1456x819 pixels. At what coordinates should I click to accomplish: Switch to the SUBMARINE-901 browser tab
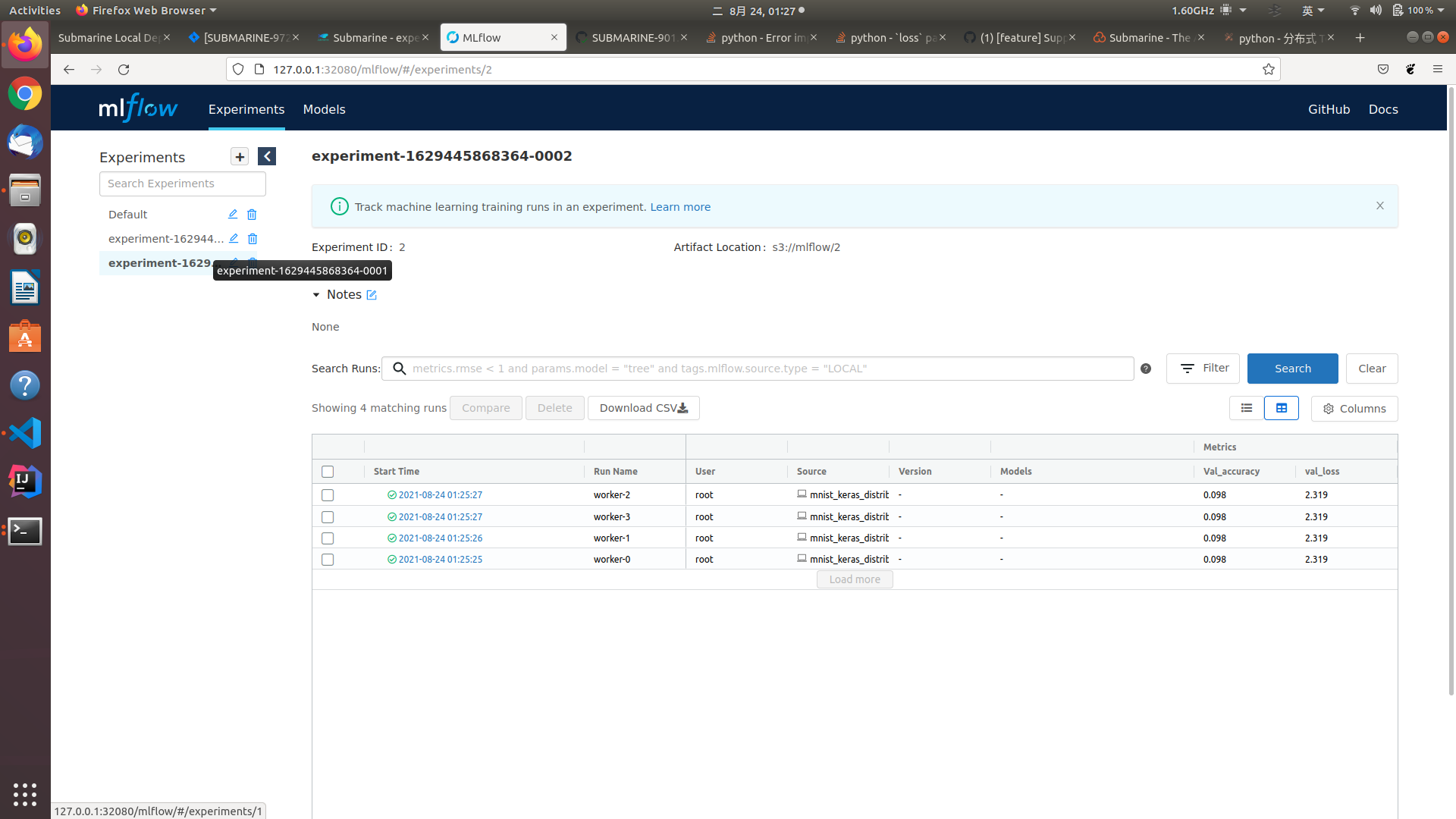(x=632, y=37)
